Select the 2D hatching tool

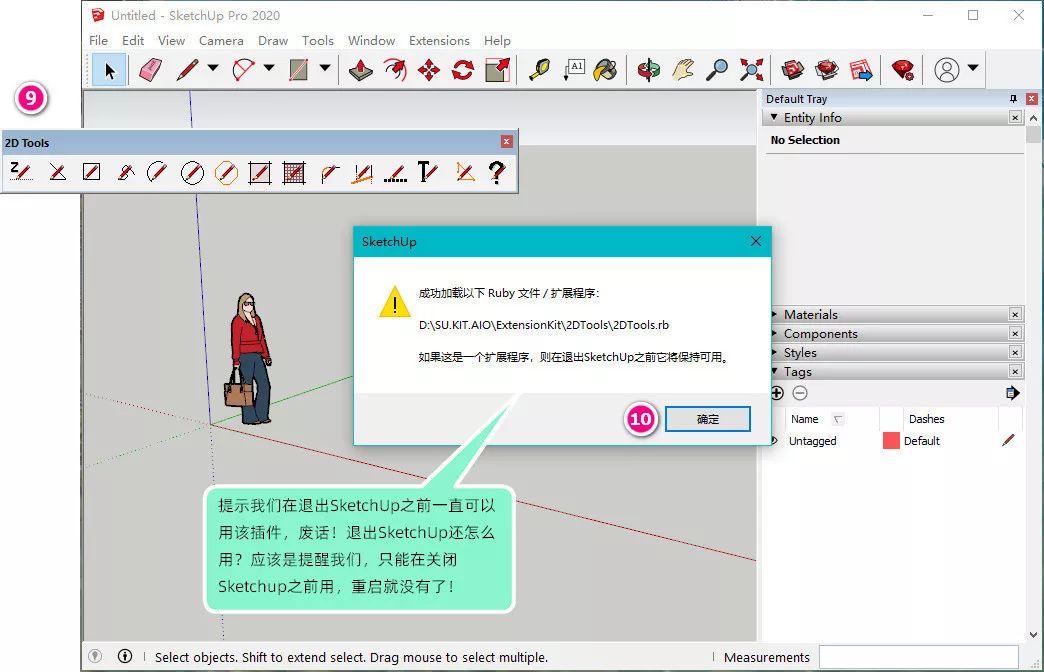click(x=294, y=172)
